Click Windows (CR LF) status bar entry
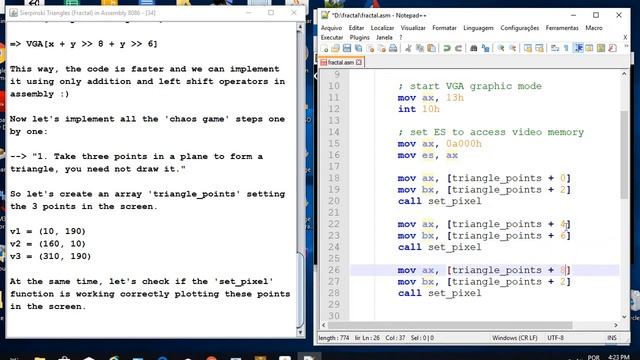 [x=514, y=338]
